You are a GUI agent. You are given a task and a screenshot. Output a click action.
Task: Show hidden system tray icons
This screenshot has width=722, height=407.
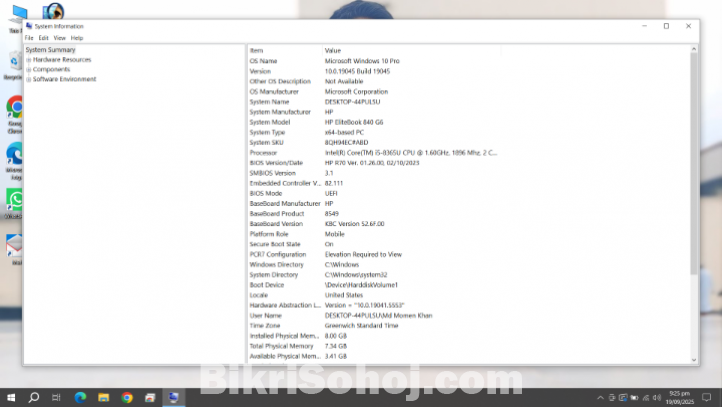tap(600, 398)
